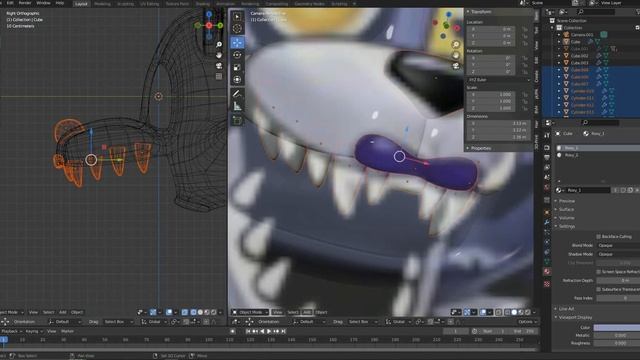This screenshot has height=360, width=640.
Task: Select the Rotate tool
Action: (x=237, y=55)
